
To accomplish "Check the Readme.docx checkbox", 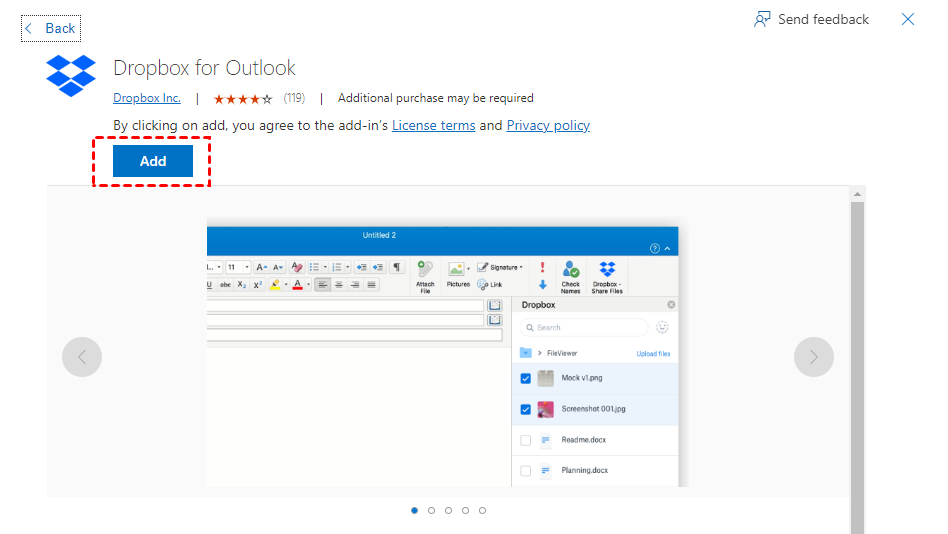I will [525, 440].
